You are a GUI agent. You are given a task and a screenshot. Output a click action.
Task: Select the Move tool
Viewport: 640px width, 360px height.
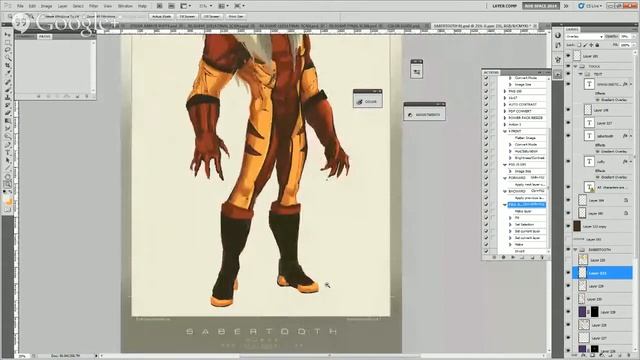coord(8,34)
